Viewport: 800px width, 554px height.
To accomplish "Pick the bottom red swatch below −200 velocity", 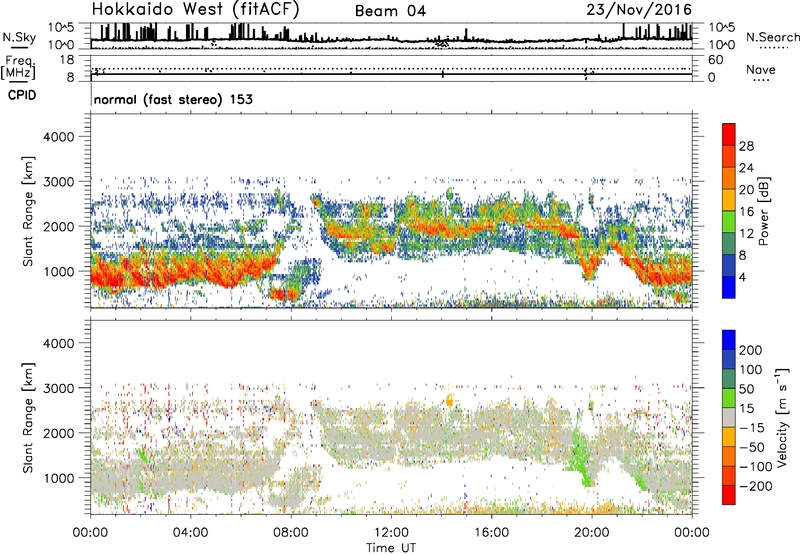I will coord(729,495).
